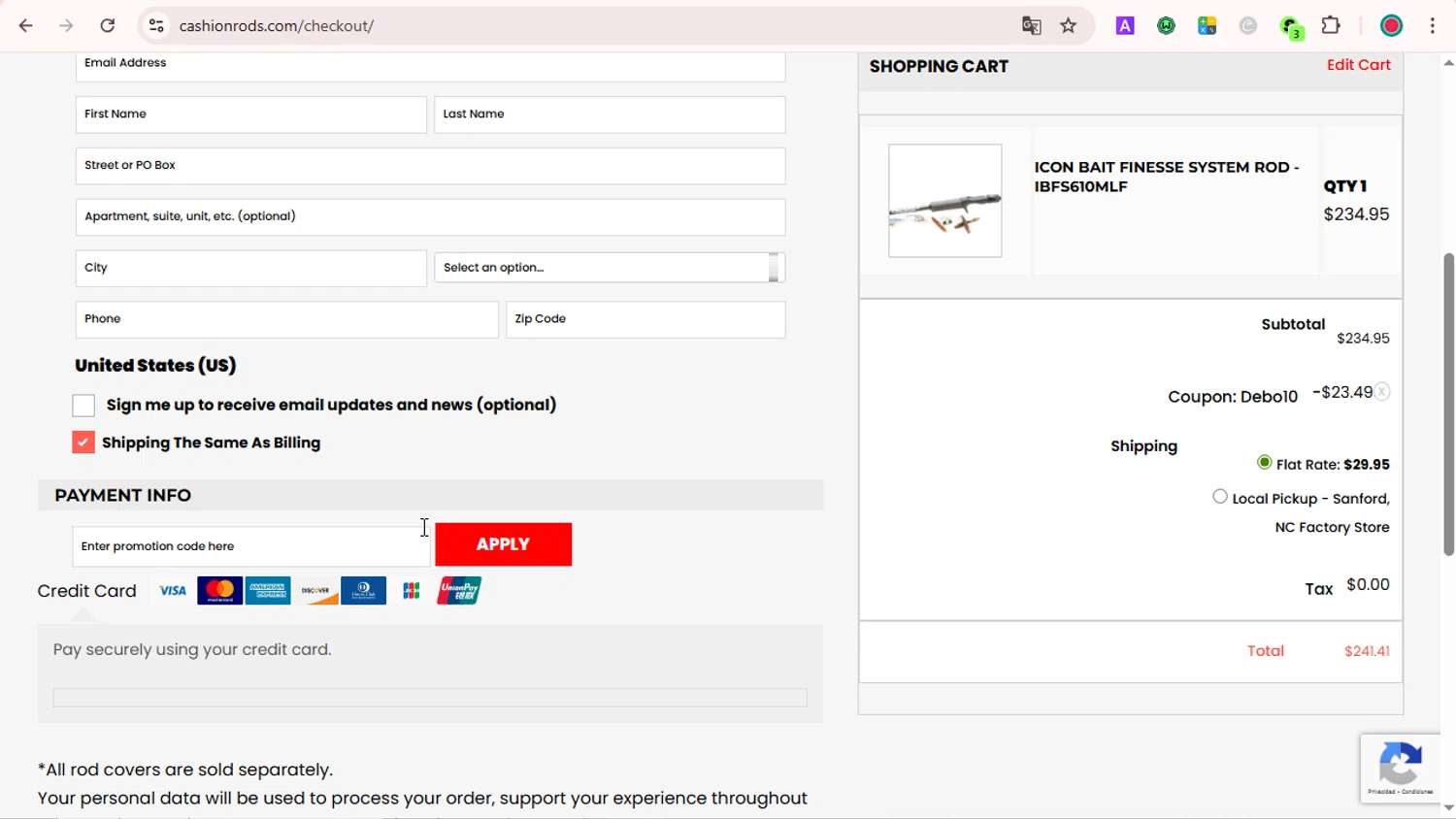Open the green extension with badge 3
Viewport: 1456px width, 819px height.
tap(1291, 27)
